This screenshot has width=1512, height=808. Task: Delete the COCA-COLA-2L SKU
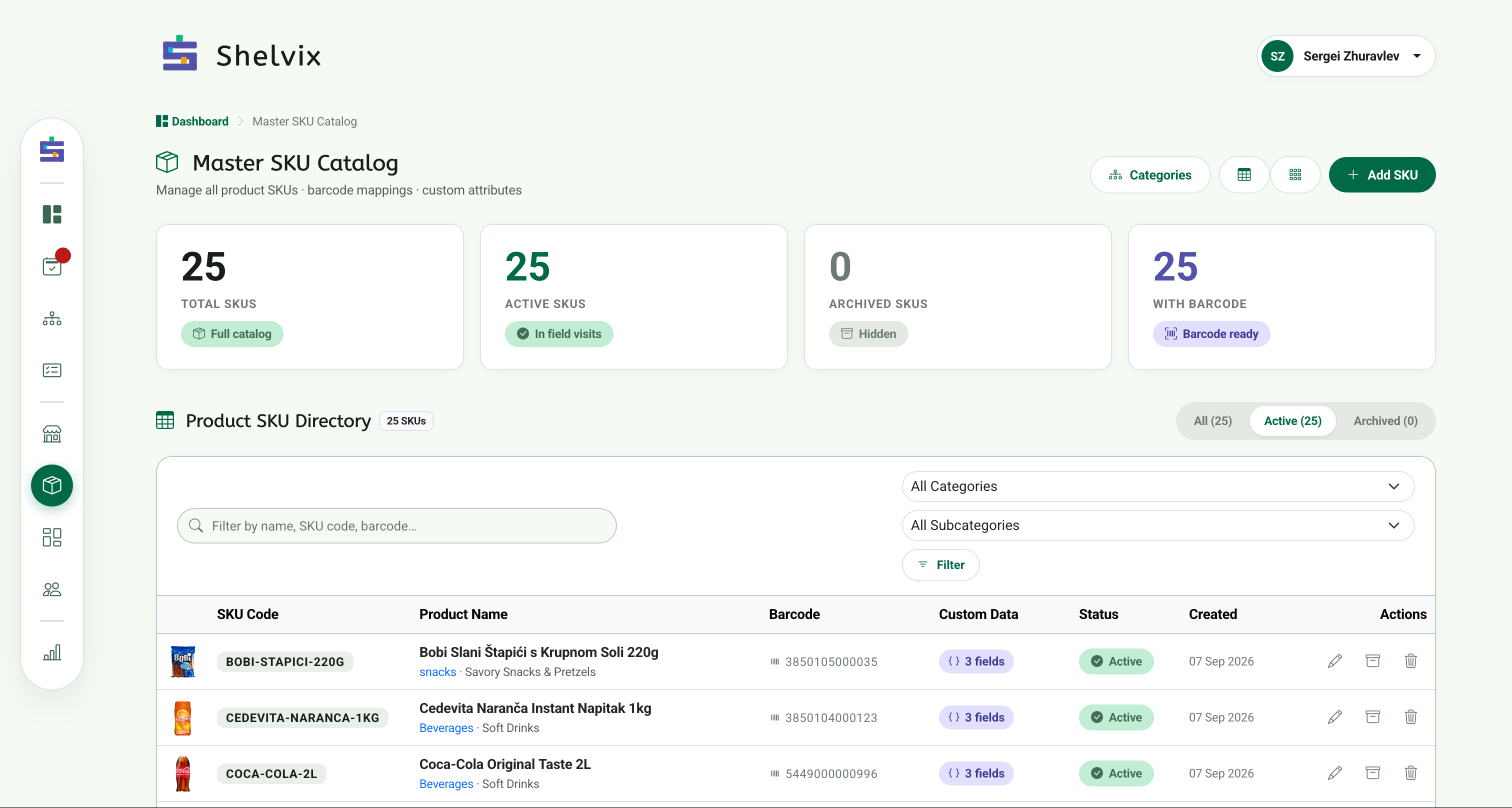1410,773
